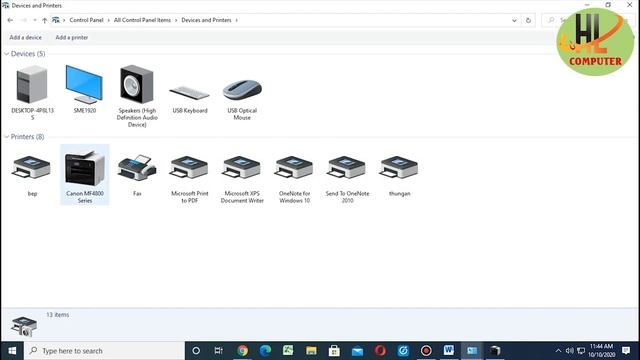Viewport: 640px width, 360px height.
Task: Click Add a printer
Action: click(x=72, y=37)
